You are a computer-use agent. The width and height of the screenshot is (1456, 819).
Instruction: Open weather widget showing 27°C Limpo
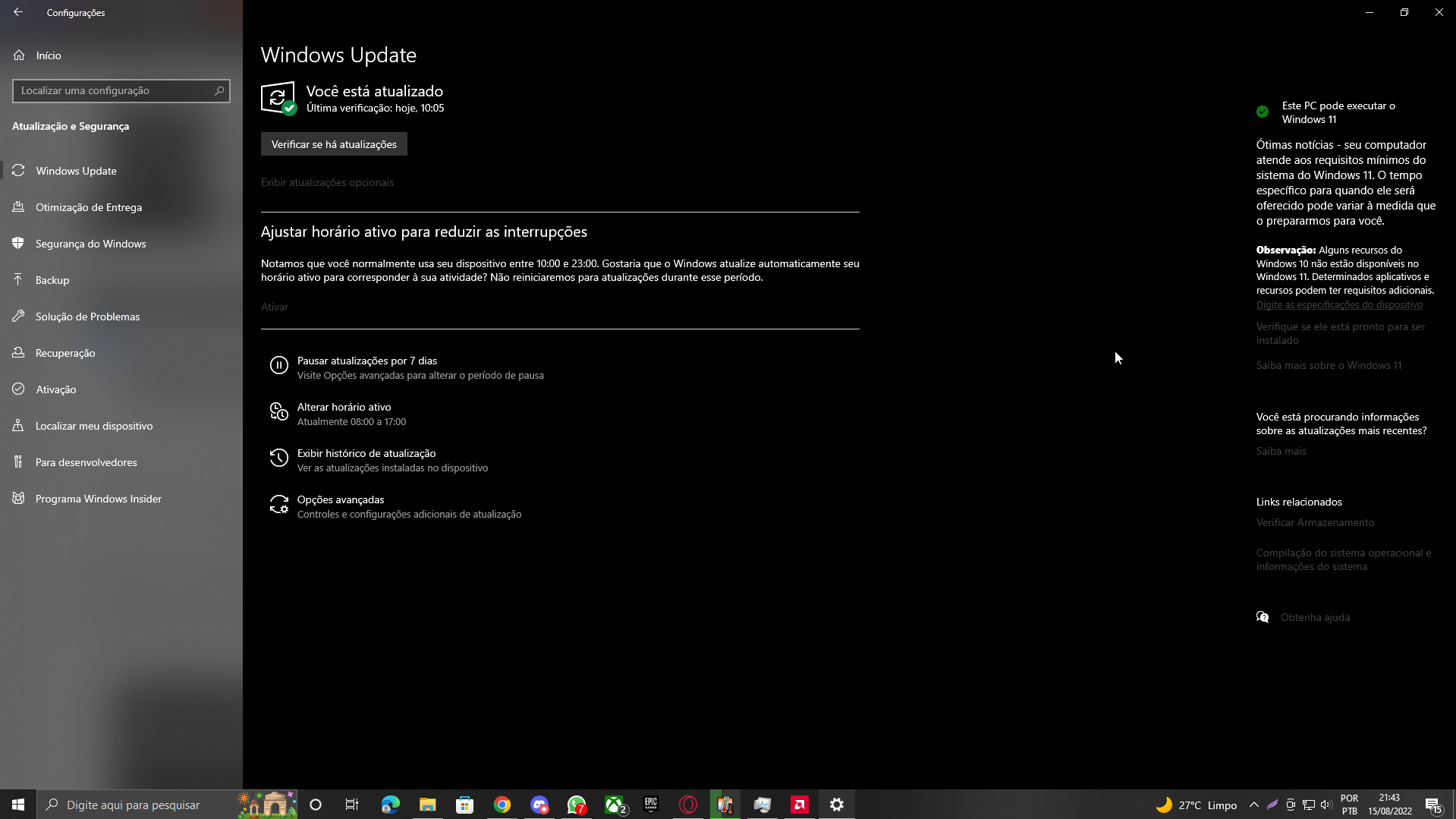1196,805
